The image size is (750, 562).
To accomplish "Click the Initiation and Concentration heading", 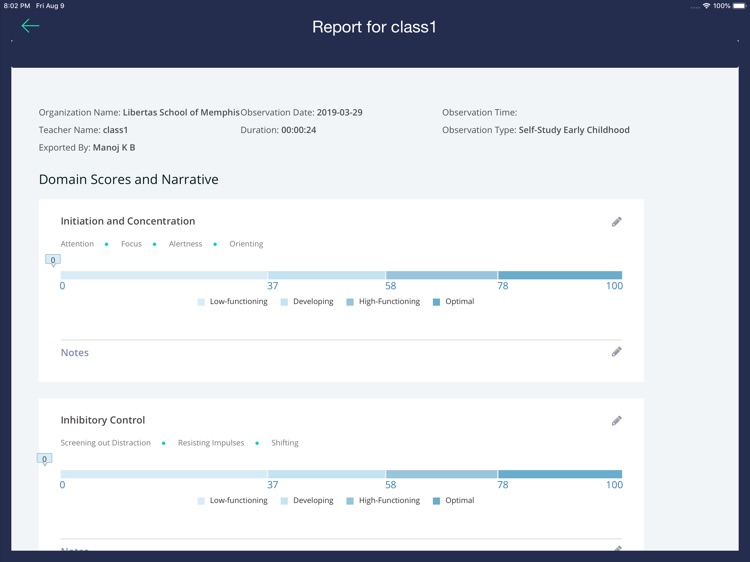I will 128,221.
